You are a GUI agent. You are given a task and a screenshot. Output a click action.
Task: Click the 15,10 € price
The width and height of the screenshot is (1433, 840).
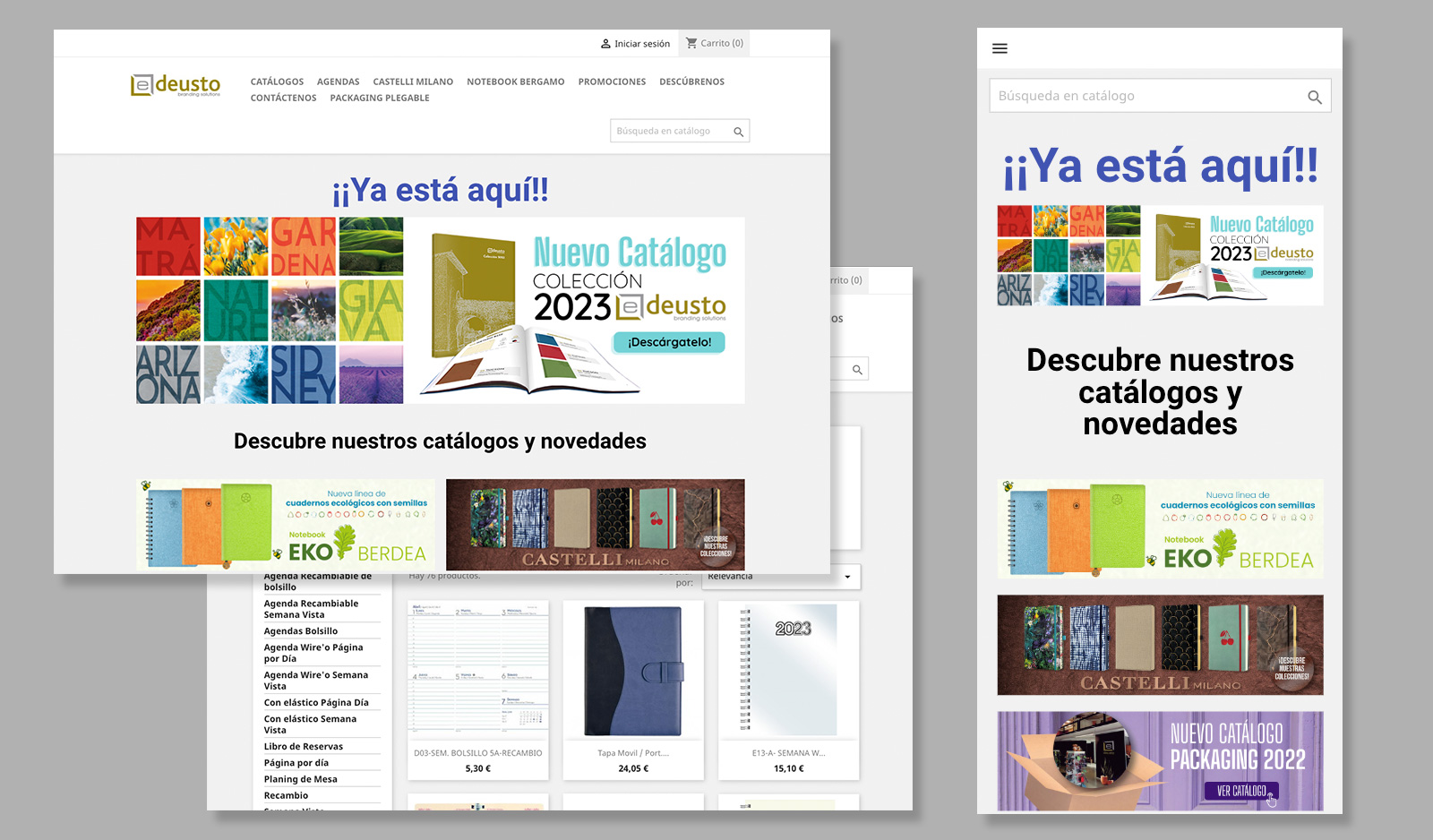tap(789, 768)
